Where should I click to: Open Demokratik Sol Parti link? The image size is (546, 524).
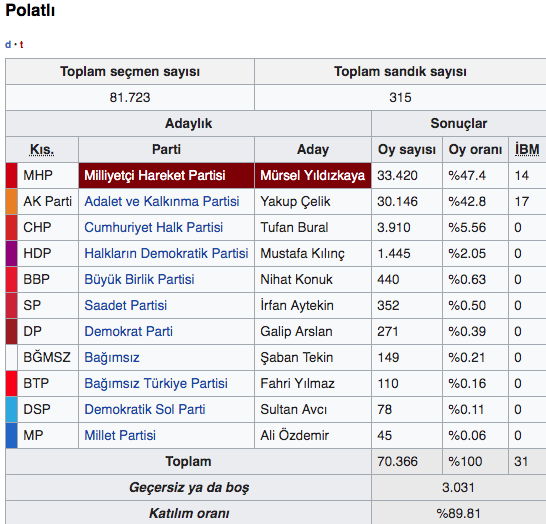[145, 409]
